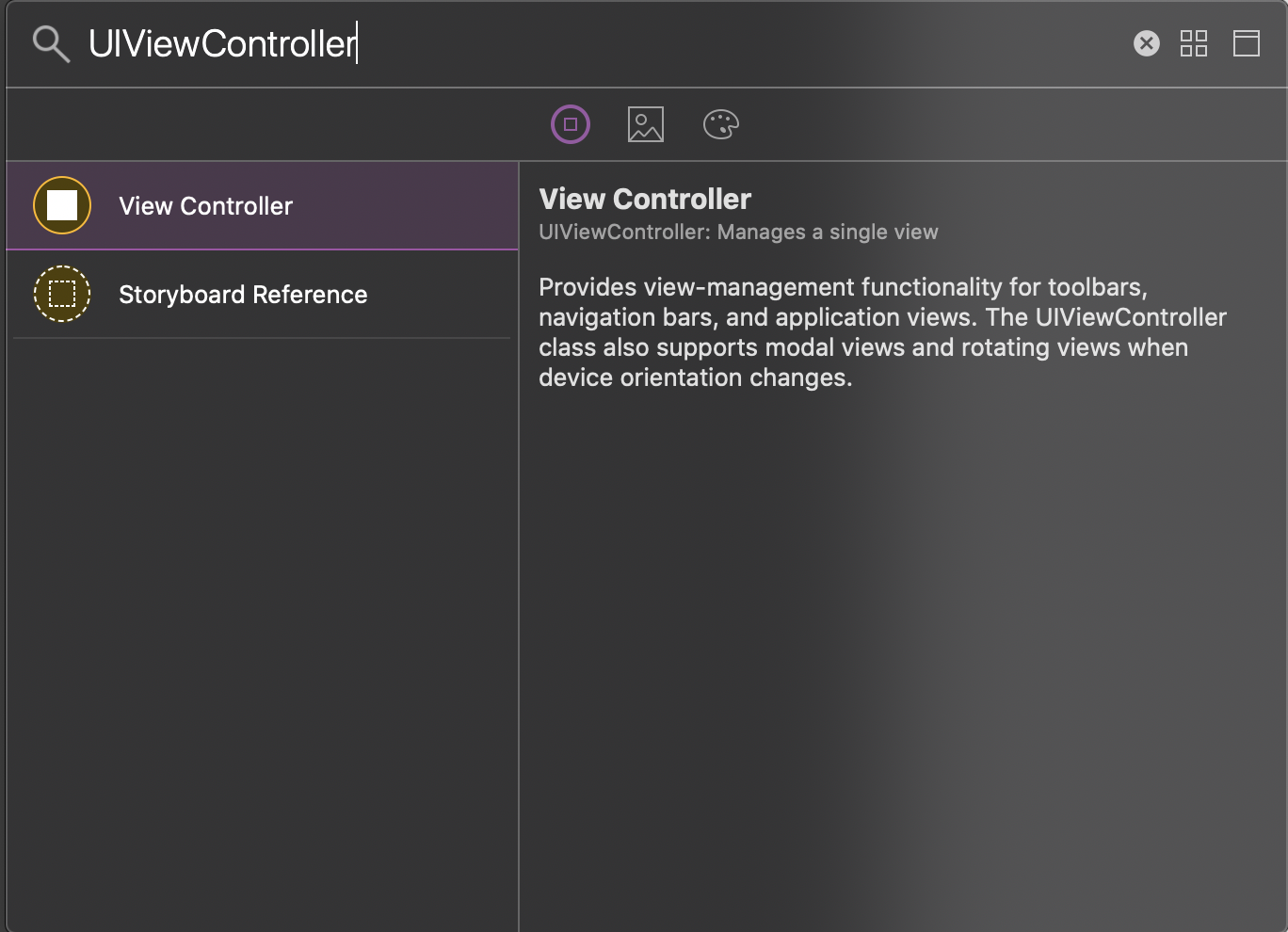Focus the UIViewController search field
1288x932 pixels.
(x=603, y=44)
